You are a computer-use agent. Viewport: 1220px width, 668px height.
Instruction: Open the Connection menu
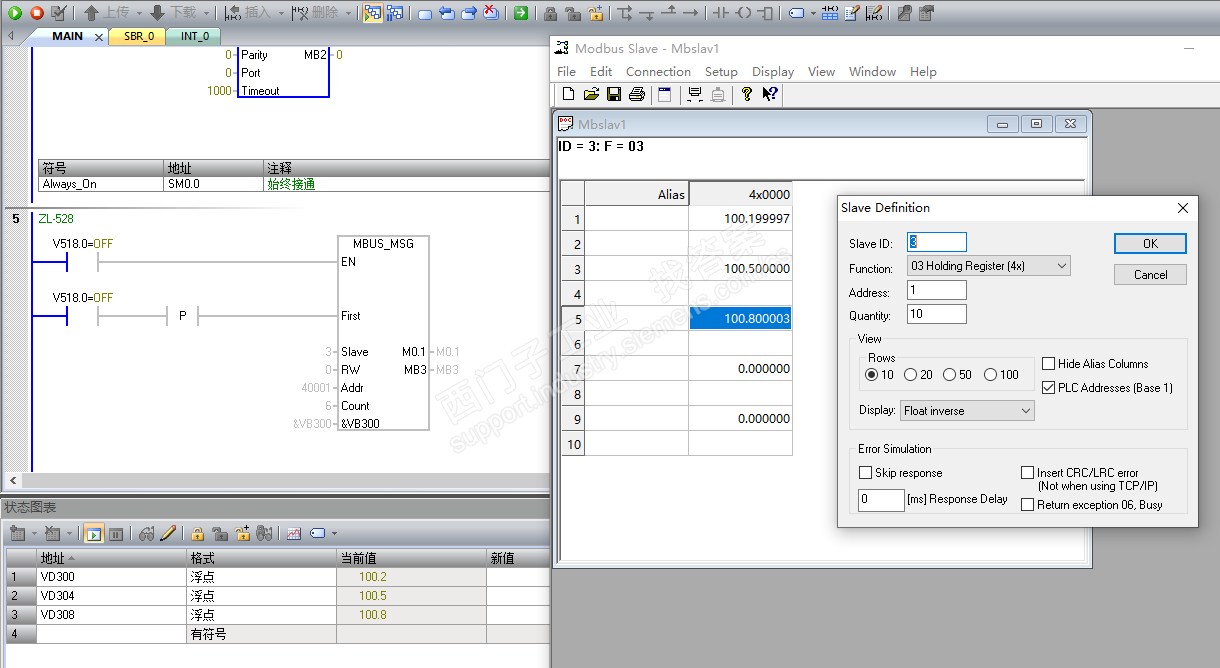658,72
